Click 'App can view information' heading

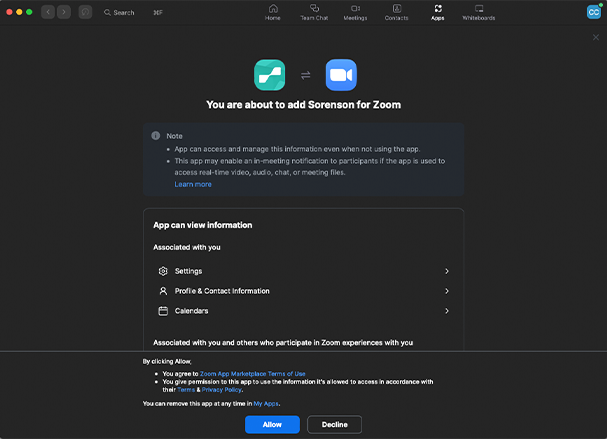point(202,225)
